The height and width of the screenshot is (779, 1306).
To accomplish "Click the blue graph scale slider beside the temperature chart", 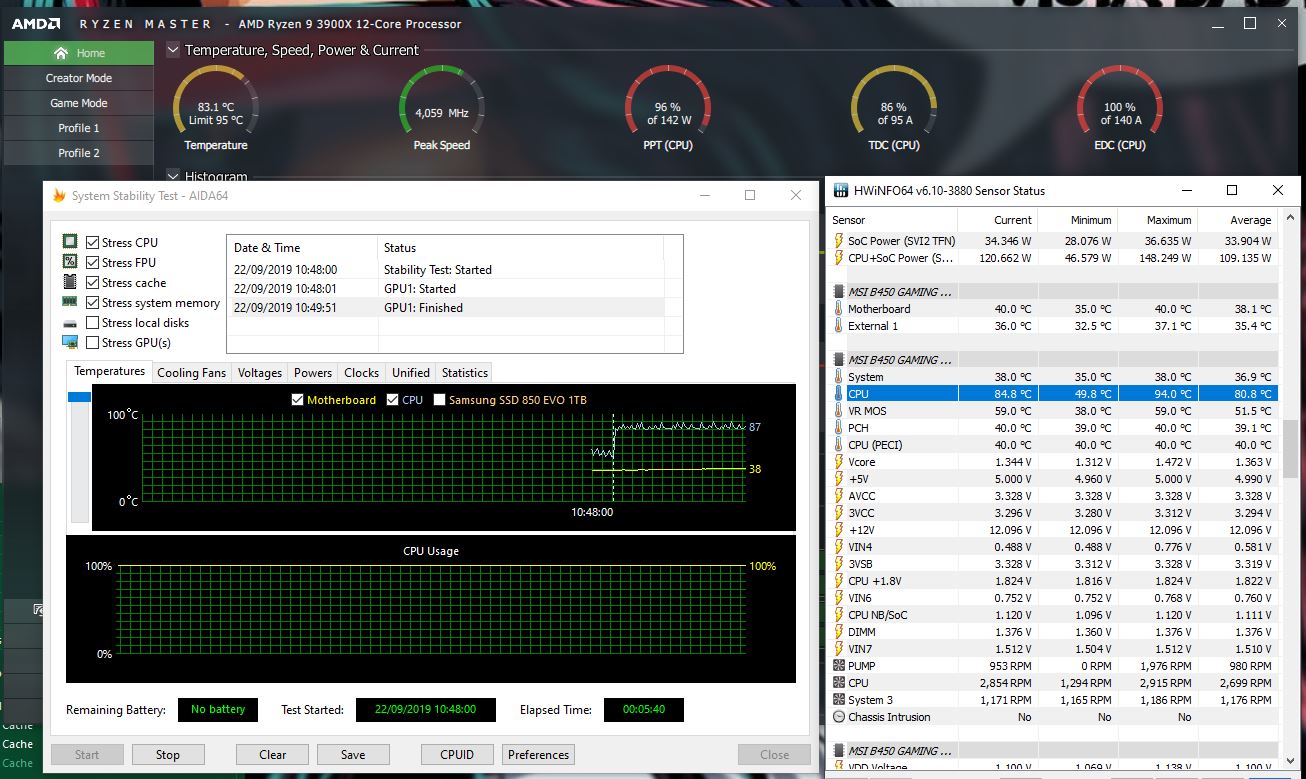I will pyautogui.click(x=79, y=397).
